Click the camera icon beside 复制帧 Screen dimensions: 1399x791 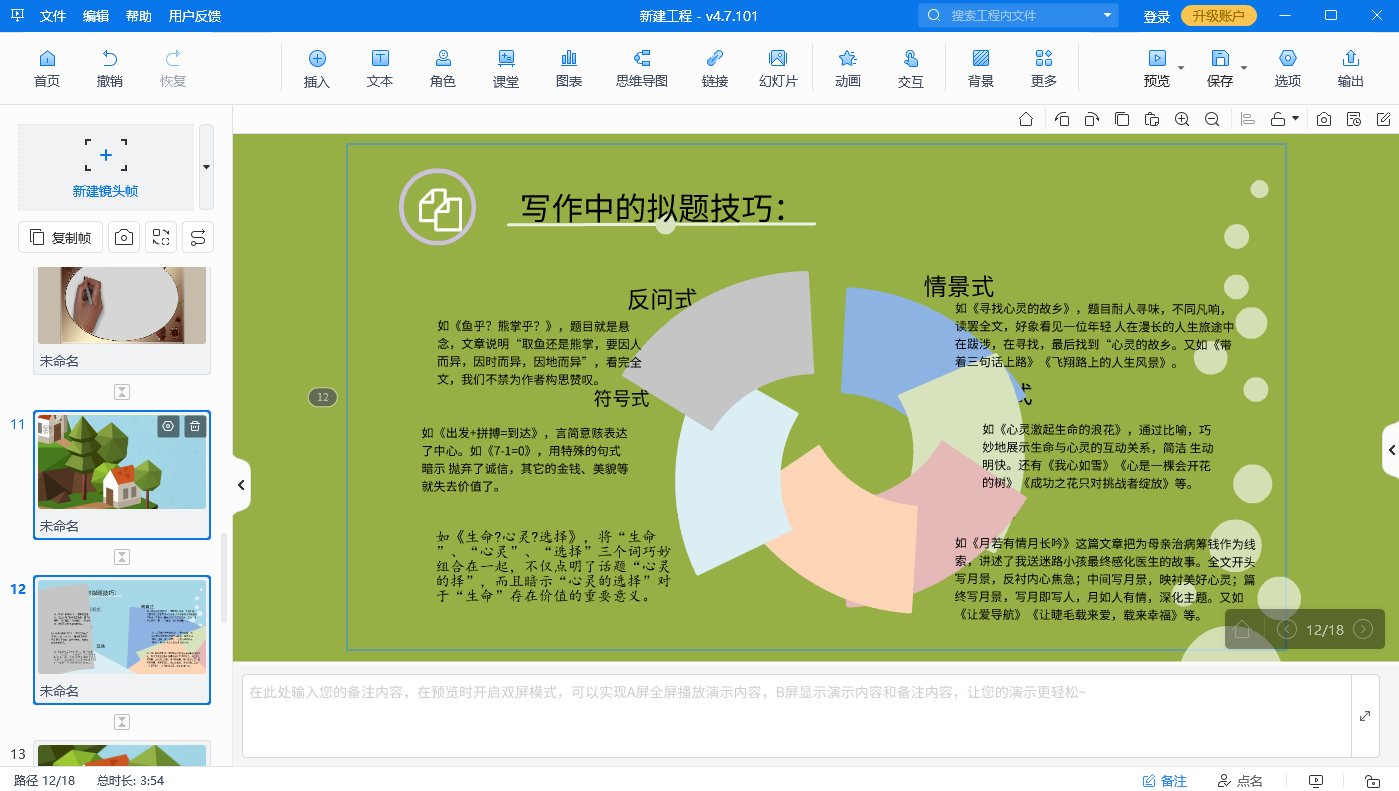(x=124, y=237)
